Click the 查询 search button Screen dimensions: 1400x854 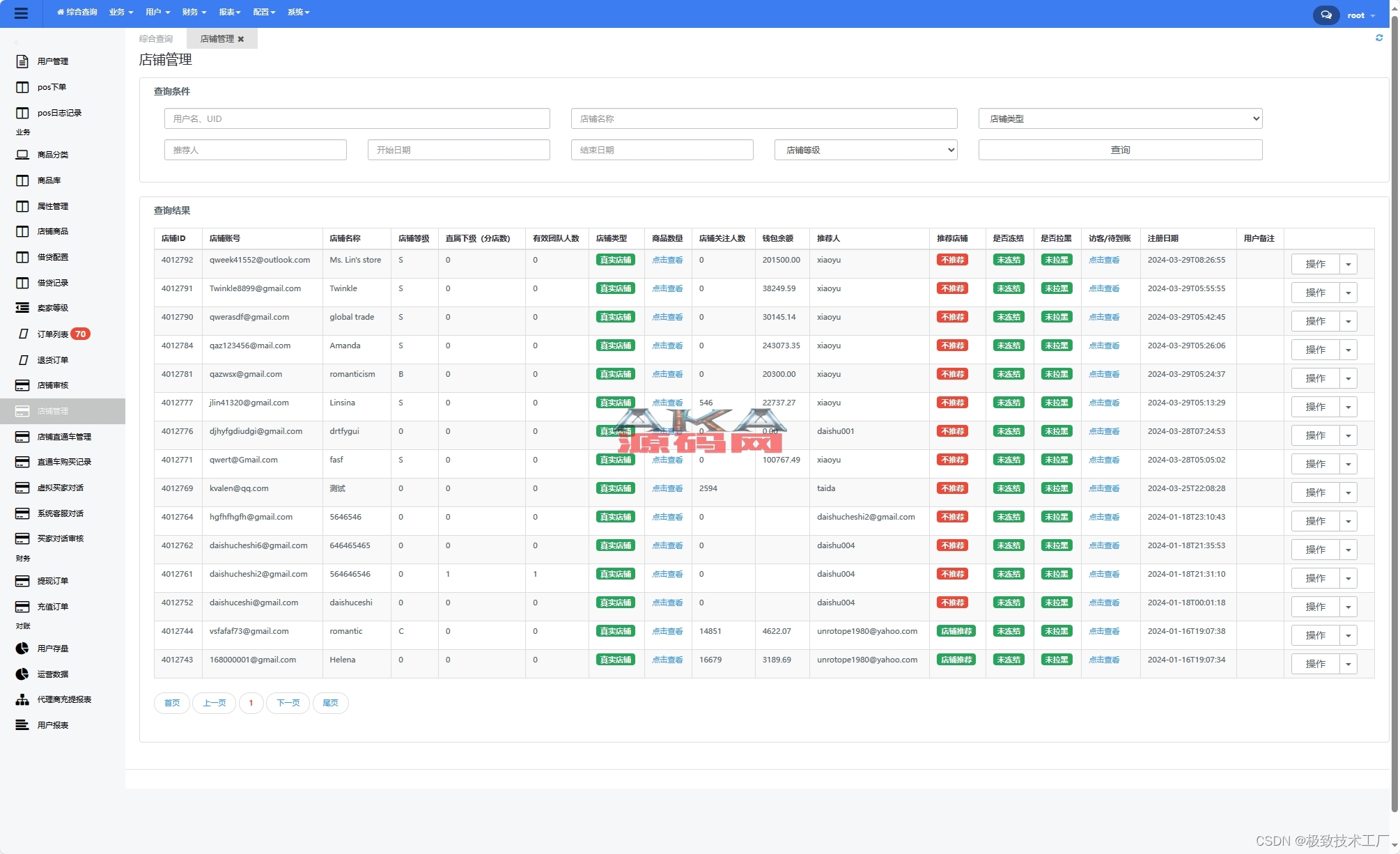[x=1119, y=150]
